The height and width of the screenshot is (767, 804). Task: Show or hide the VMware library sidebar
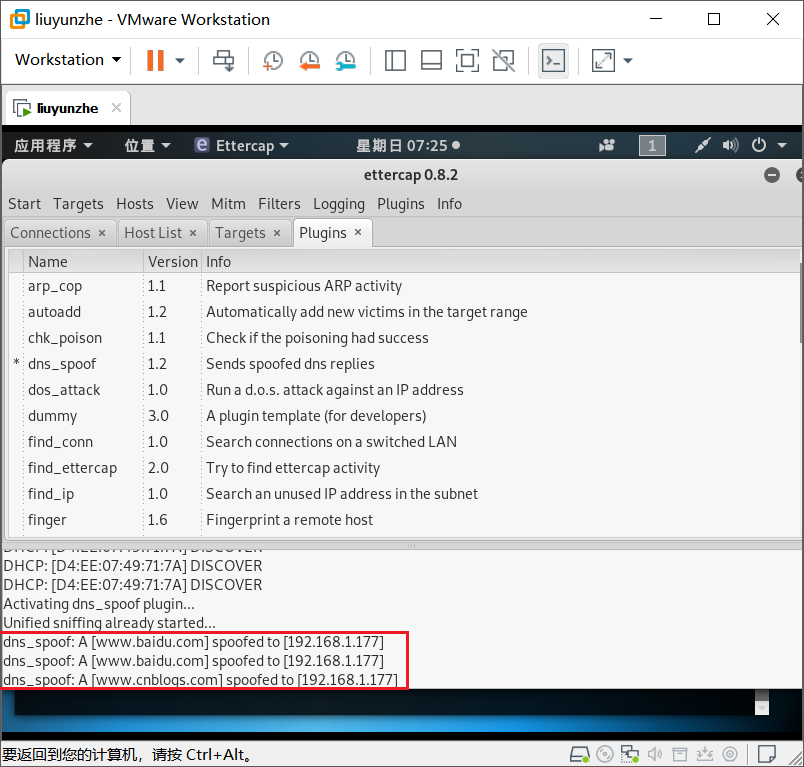(395, 60)
